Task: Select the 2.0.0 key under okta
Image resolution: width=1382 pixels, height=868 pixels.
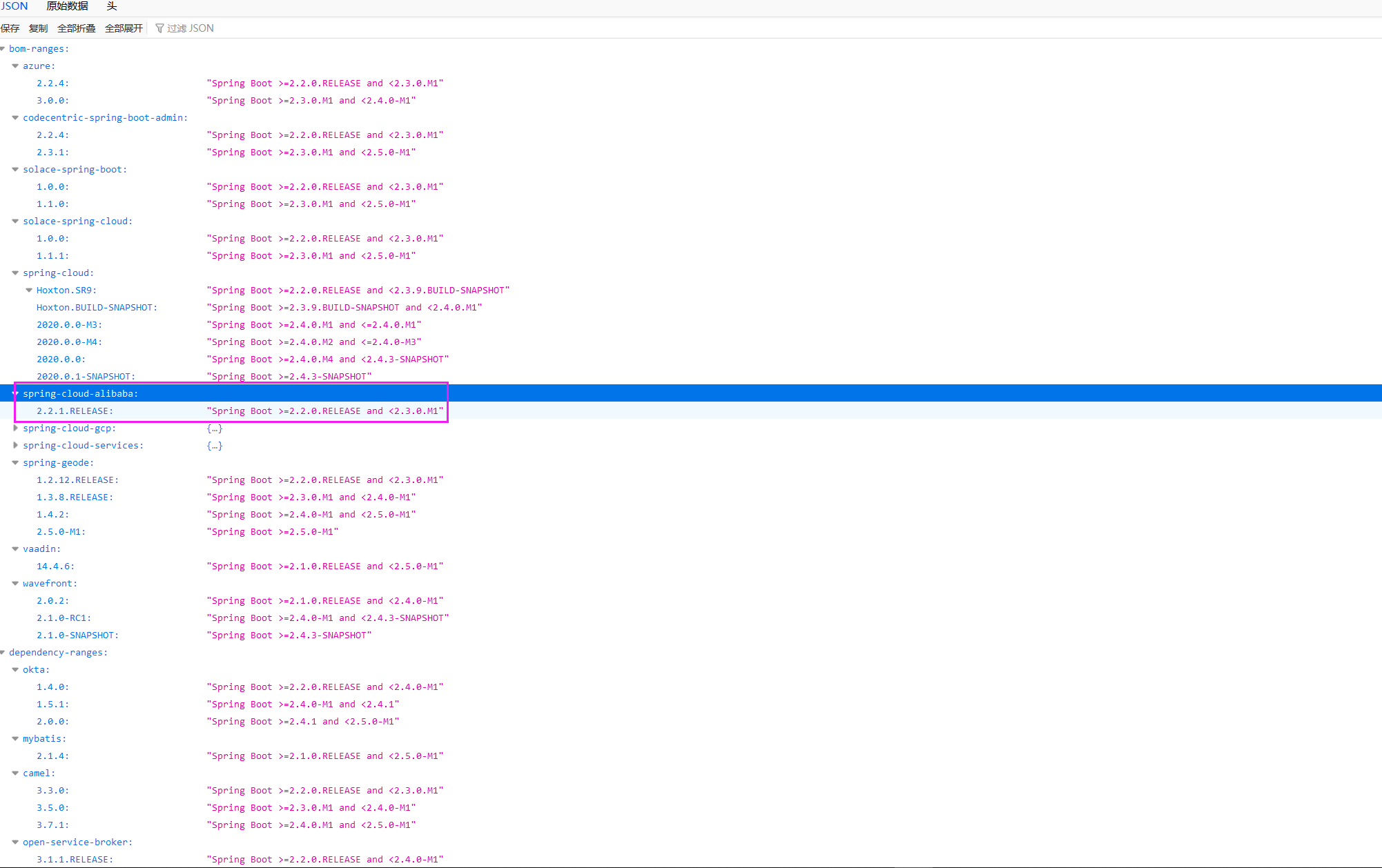Action: click(x=52, y=722)
